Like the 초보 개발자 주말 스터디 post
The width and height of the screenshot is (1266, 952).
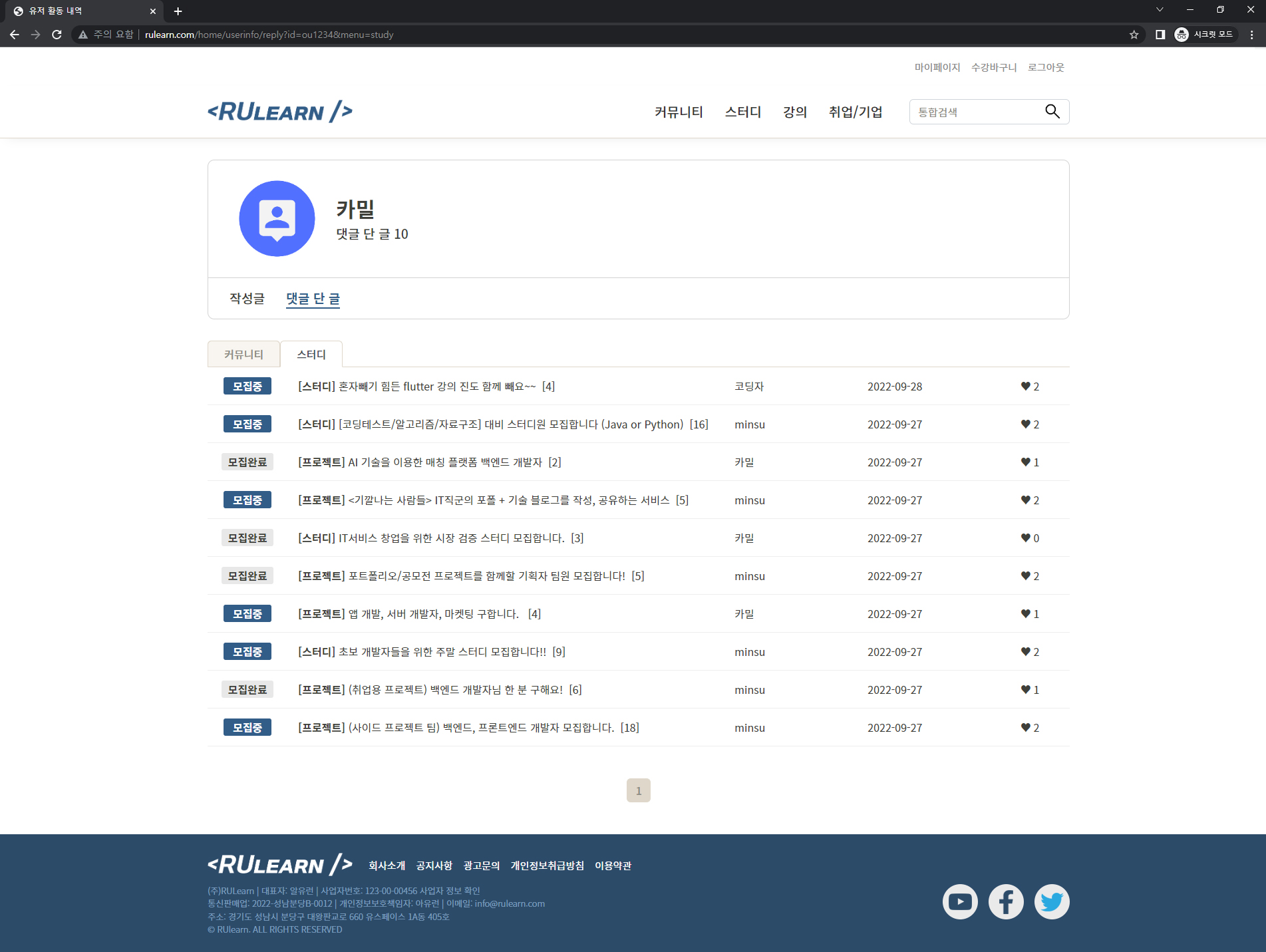pyautogui.click(x=1025, y=652)
